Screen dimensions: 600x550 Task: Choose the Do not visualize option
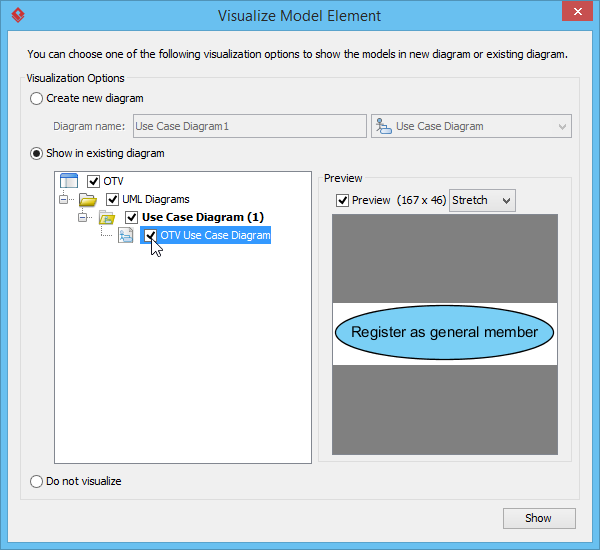pyautogui.click(x=36, y=481)
